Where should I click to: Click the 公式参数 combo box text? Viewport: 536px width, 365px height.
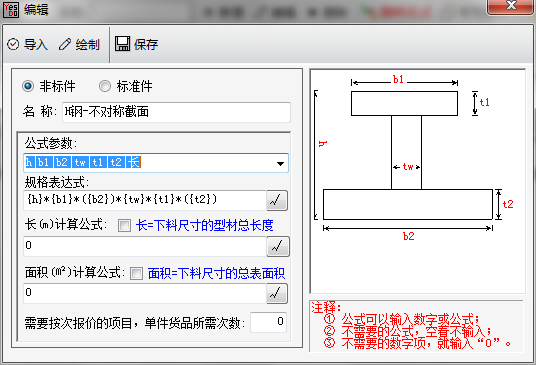point(82,162)
